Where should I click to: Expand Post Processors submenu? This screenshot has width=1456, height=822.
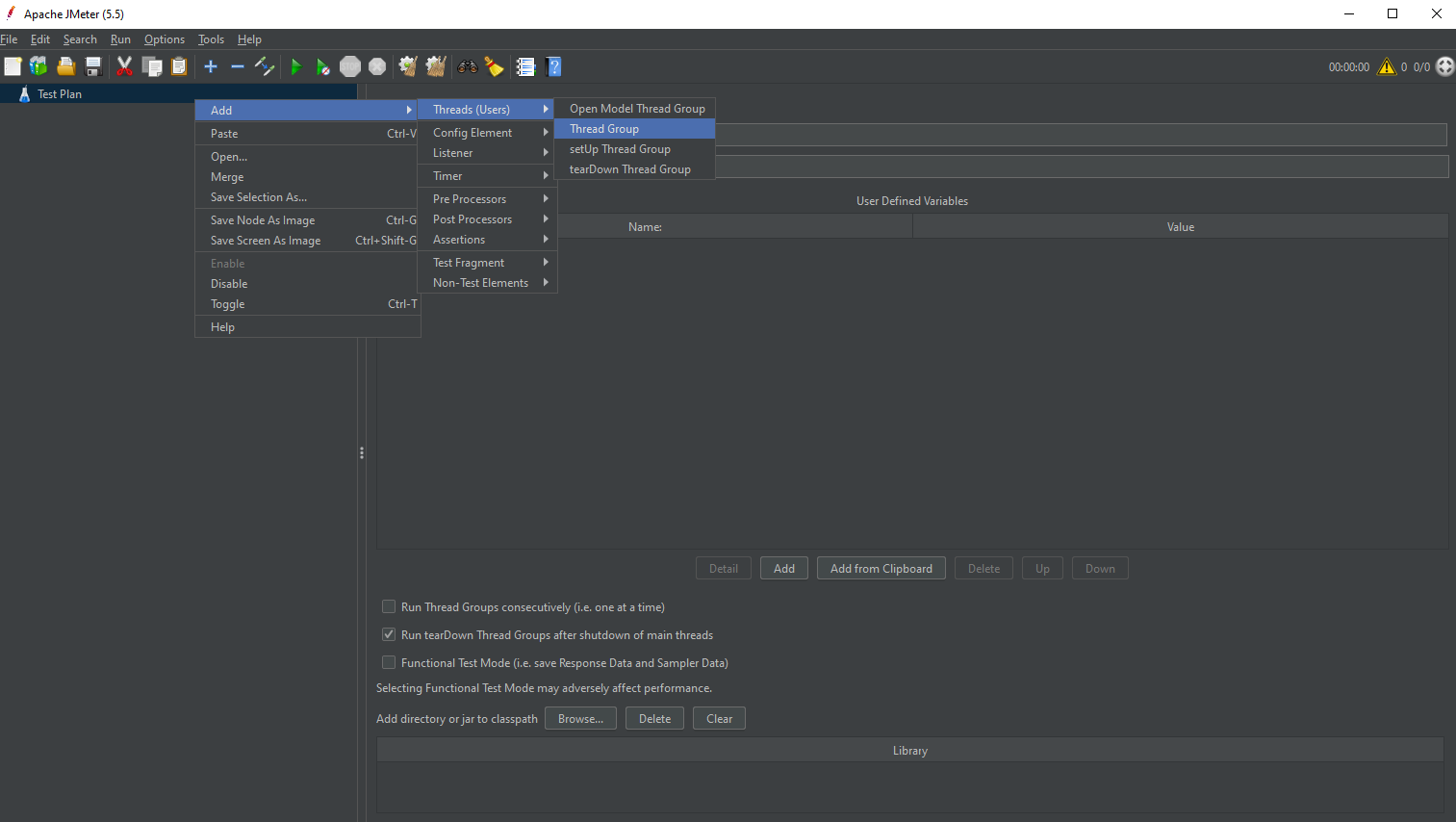(487, 219)
